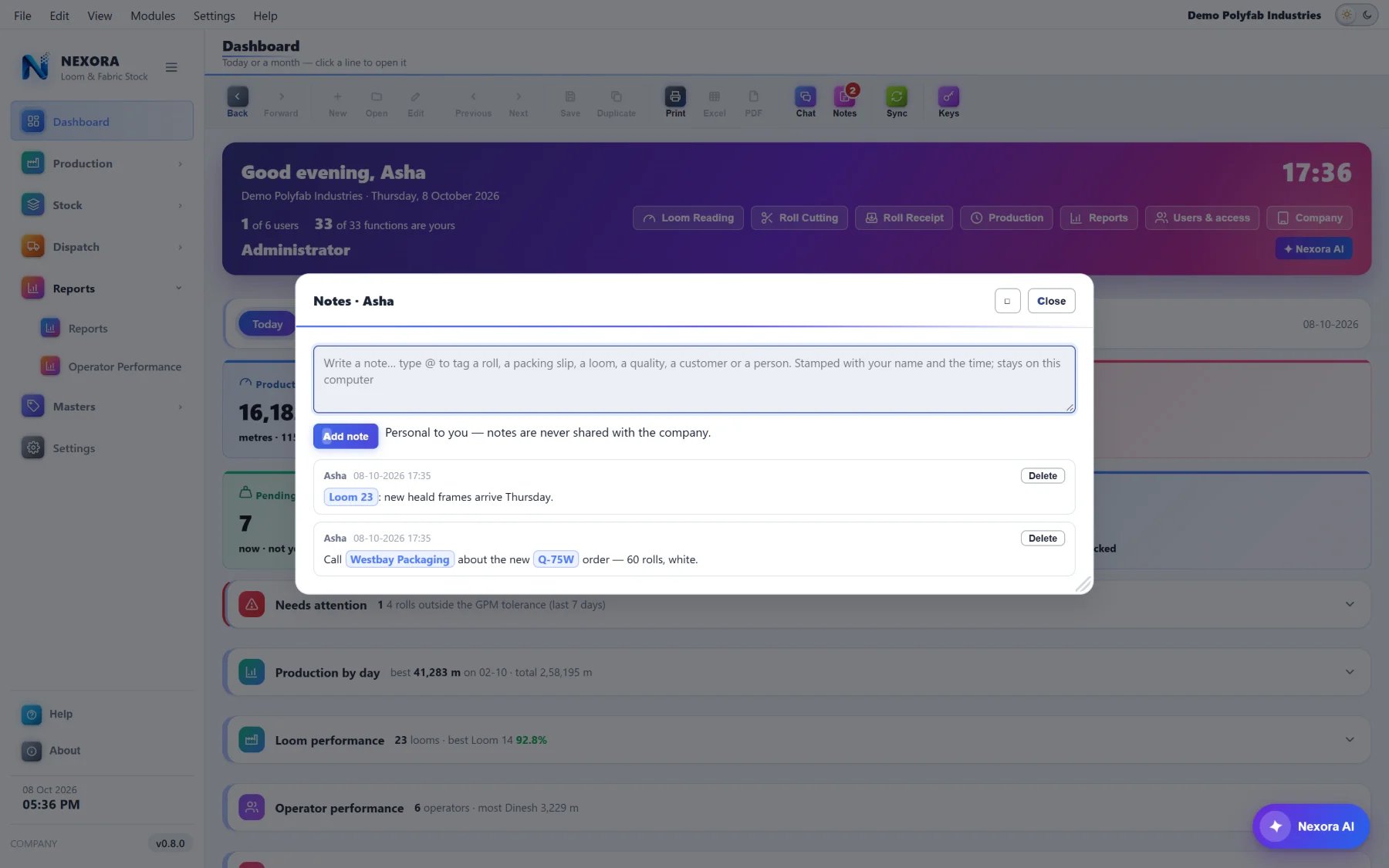Click the Add note button

point(346,436)
